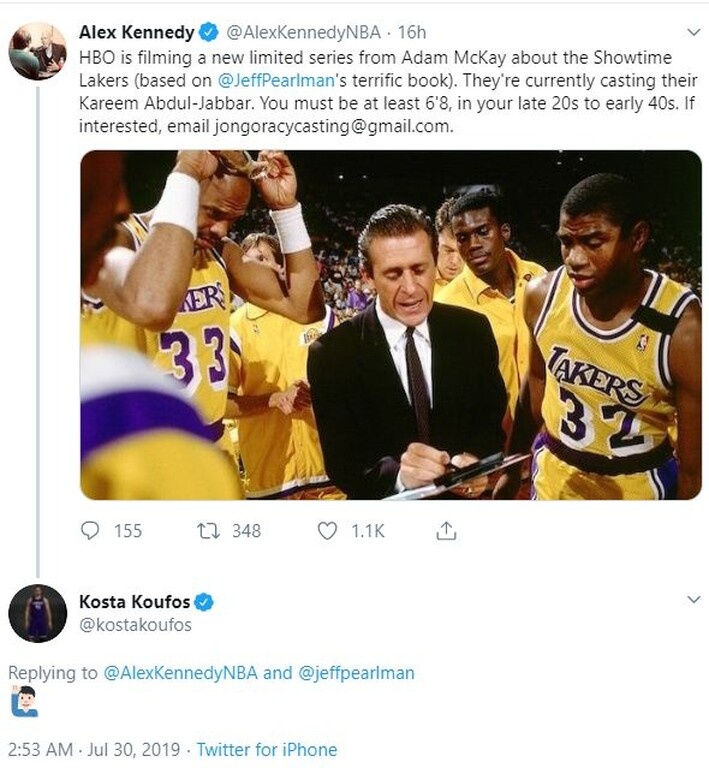
Task: Open the @kostakoufos handle
Action: tap(135, 625)
